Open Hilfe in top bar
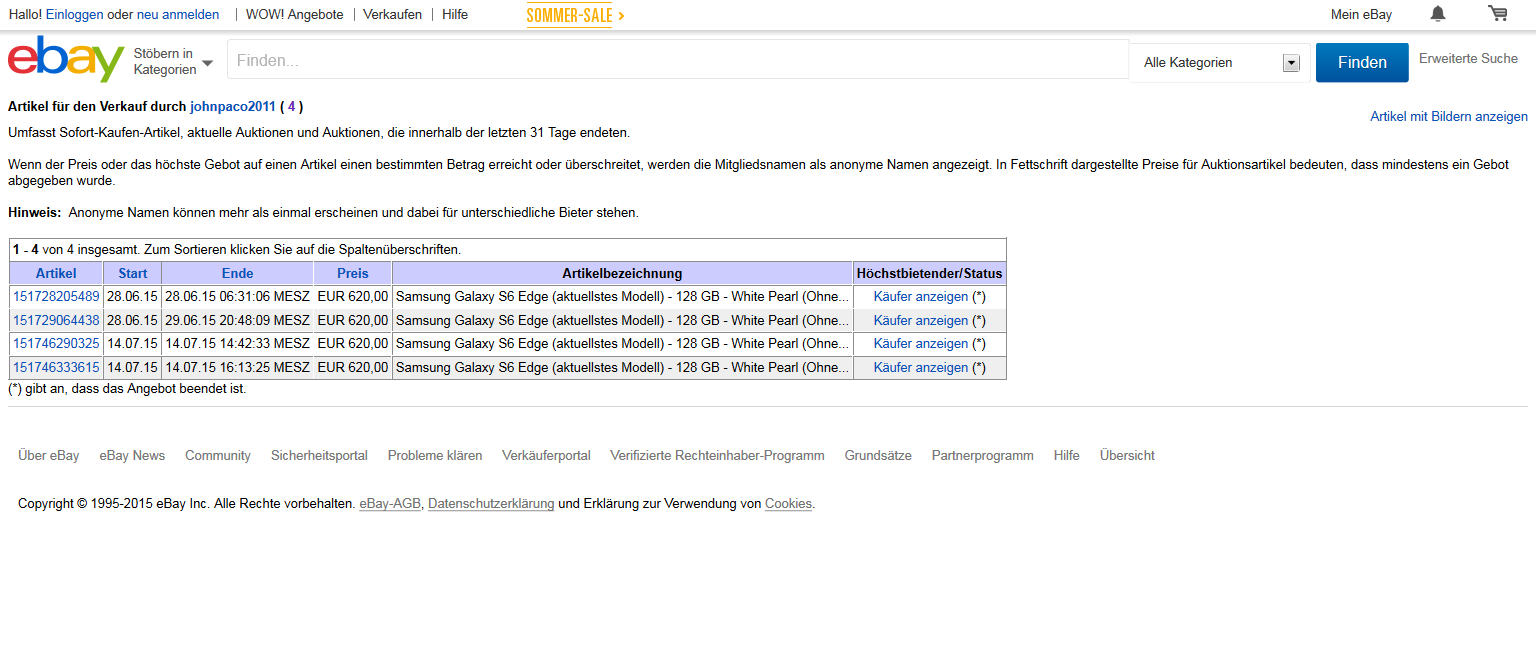Screen dimensions: 1536x670 tap(455, 15)
